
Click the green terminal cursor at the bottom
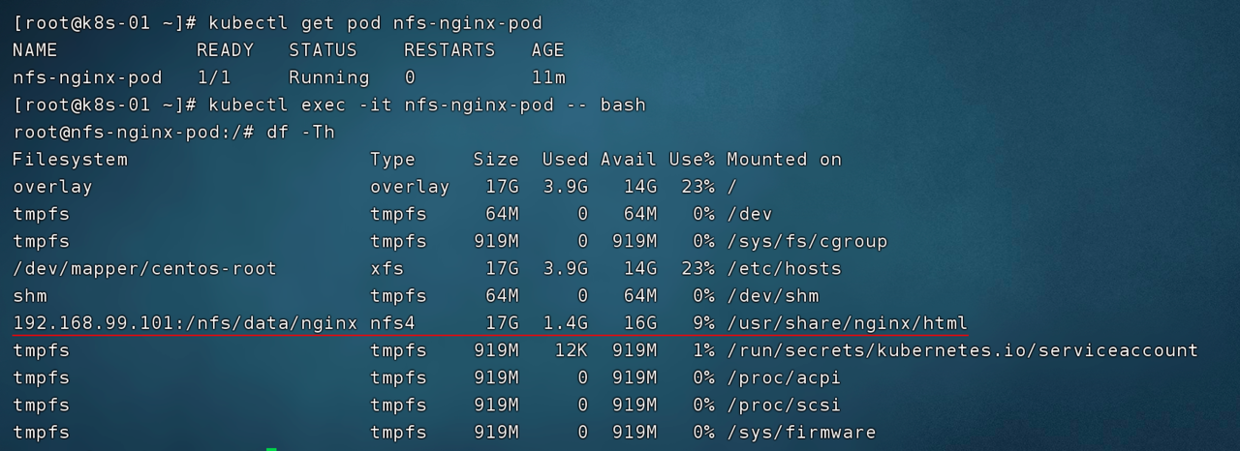point(271,449)
